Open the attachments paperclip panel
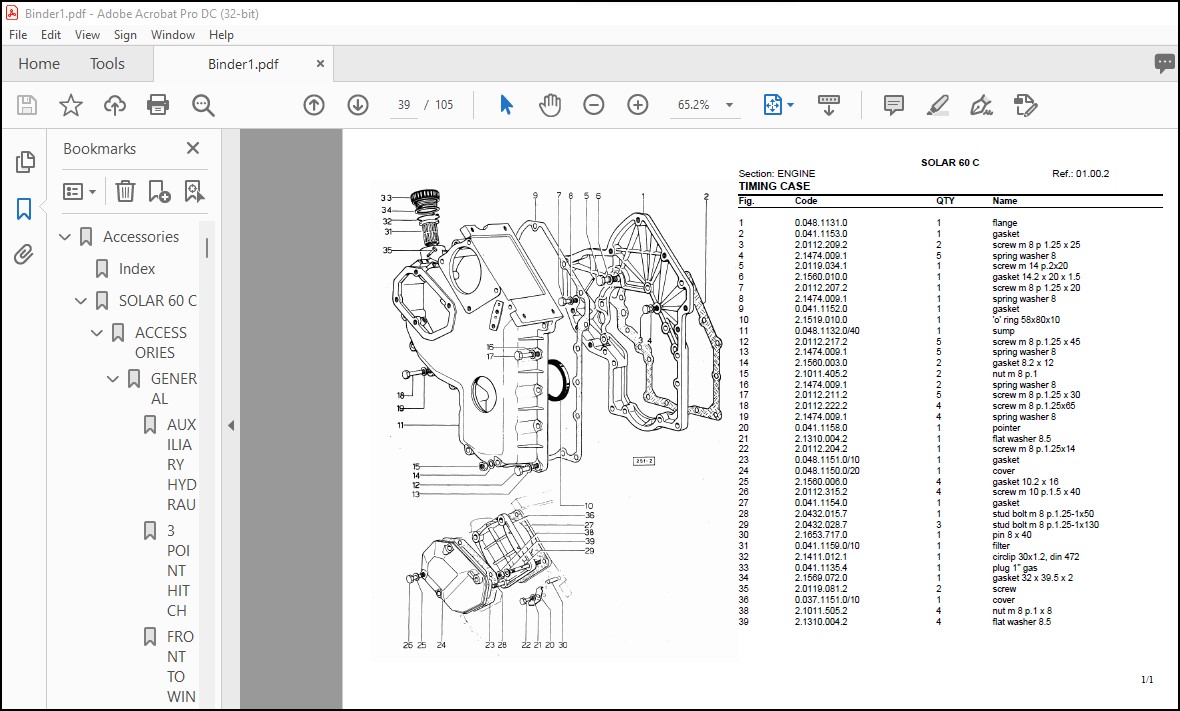Screen dimensions: 1180x711 (x=24, y=254)
